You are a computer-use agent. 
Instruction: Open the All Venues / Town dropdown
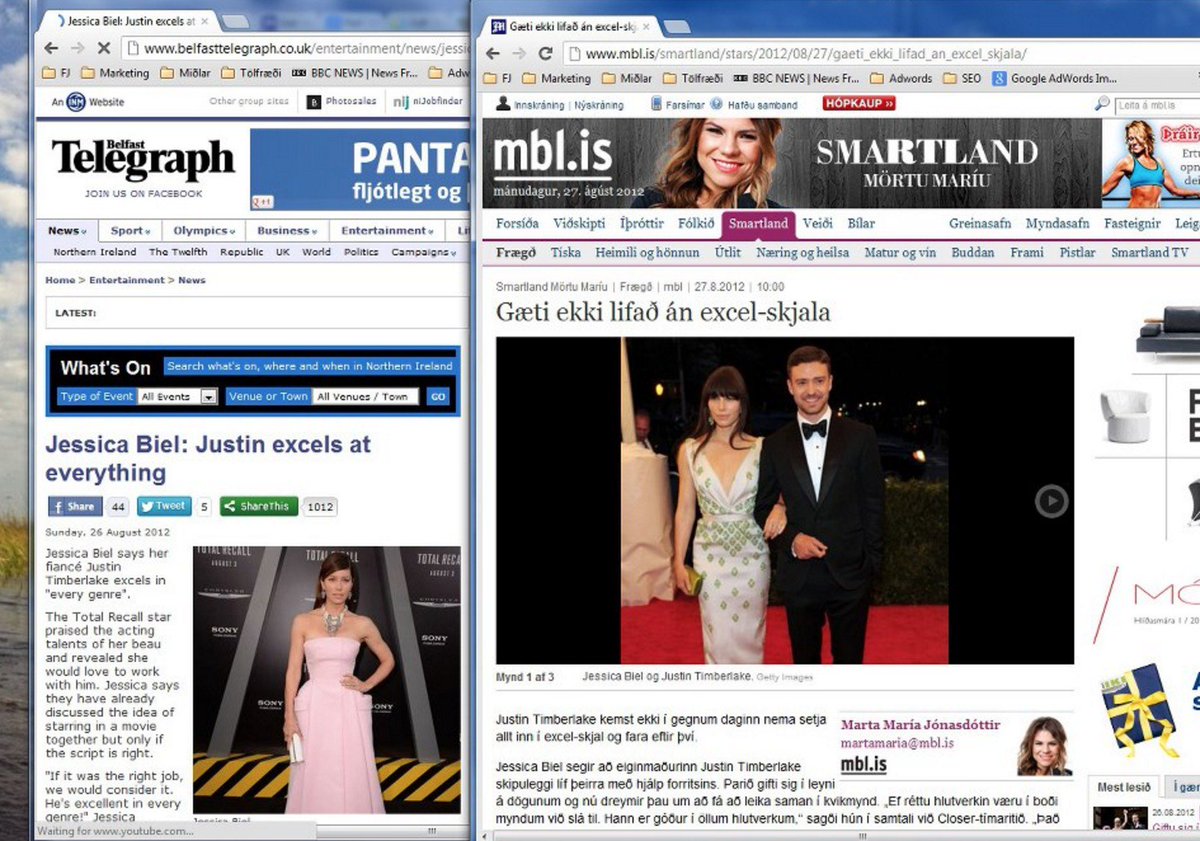[367, 396]
